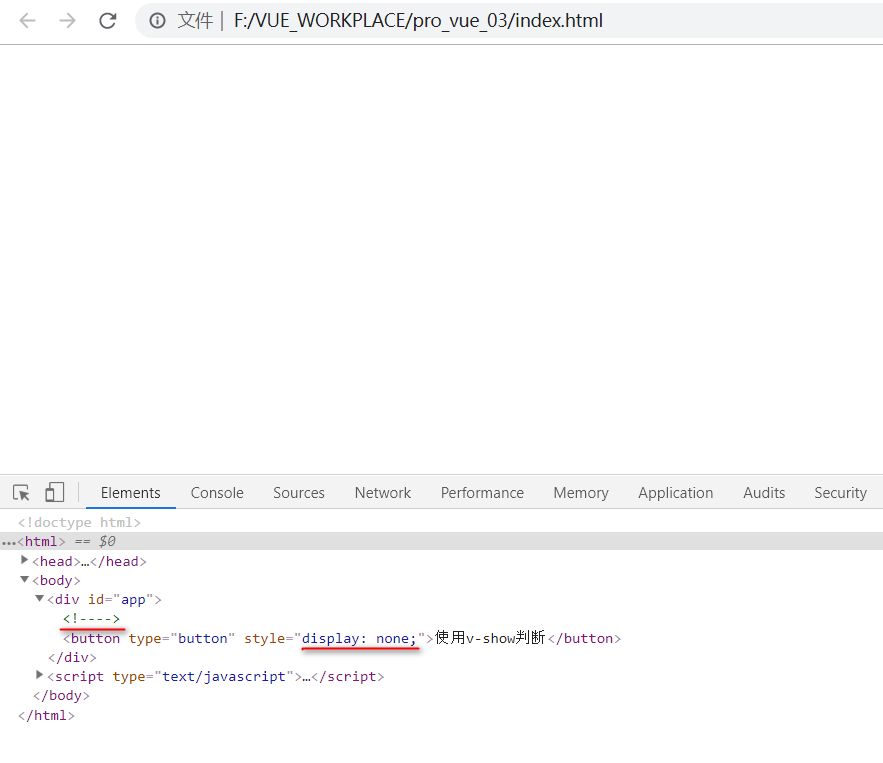Open the Security tab
The image size is (883, 763).
(x=840, y=493)
